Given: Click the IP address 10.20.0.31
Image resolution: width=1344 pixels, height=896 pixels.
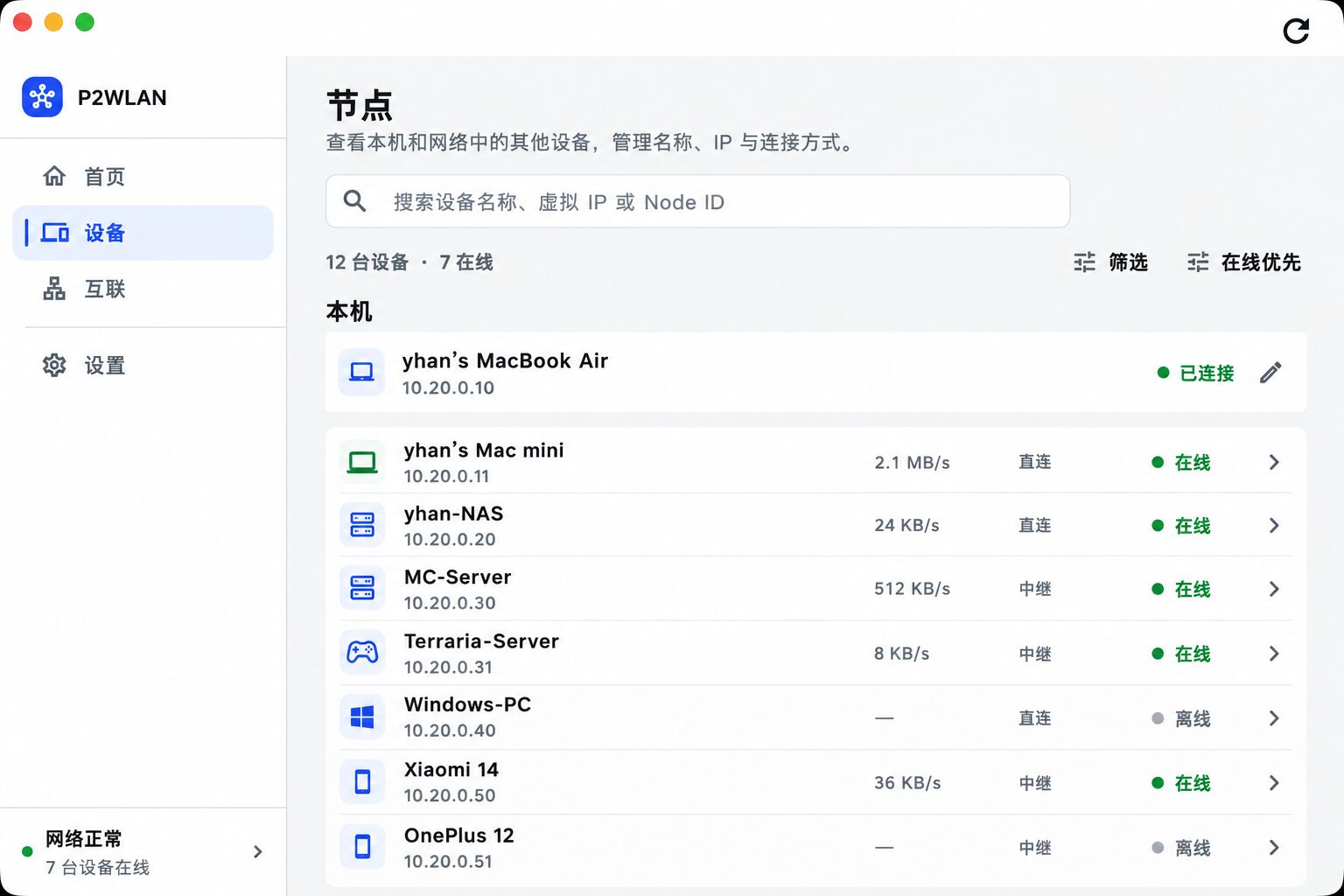Looking at the screenshot, I should point(448,668).
